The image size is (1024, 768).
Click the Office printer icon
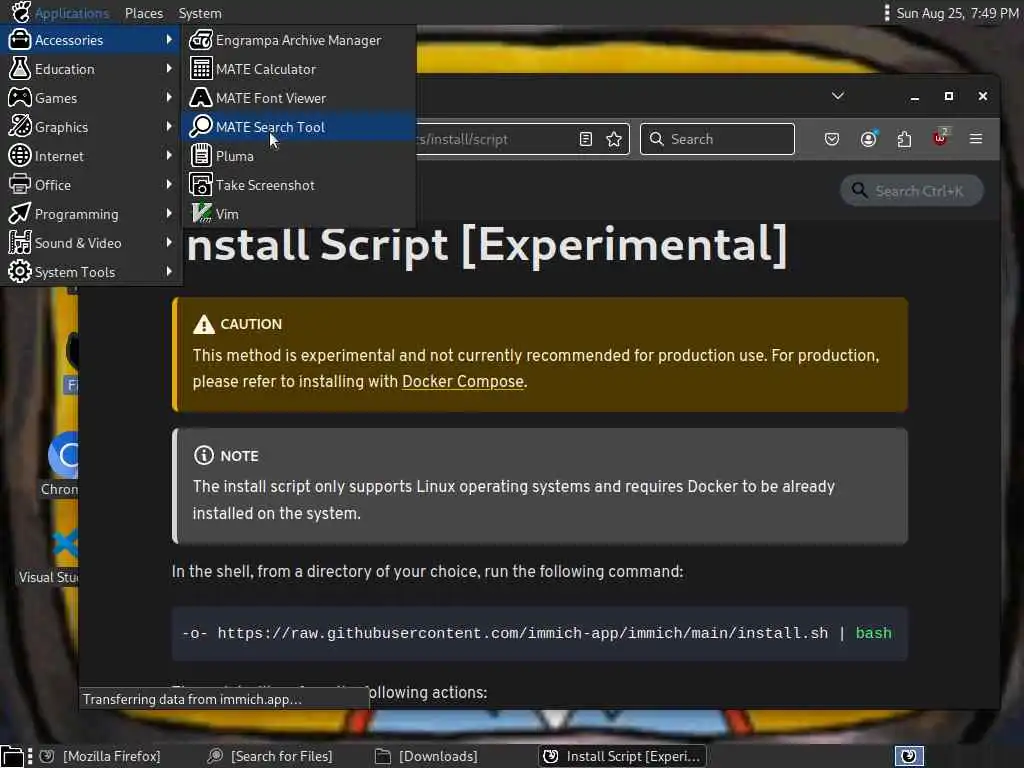click(20, 185)
